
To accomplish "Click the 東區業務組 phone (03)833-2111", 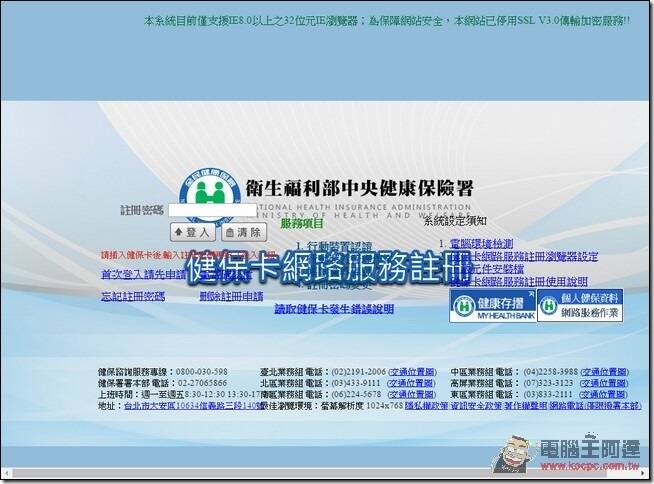I will [548, 394].
